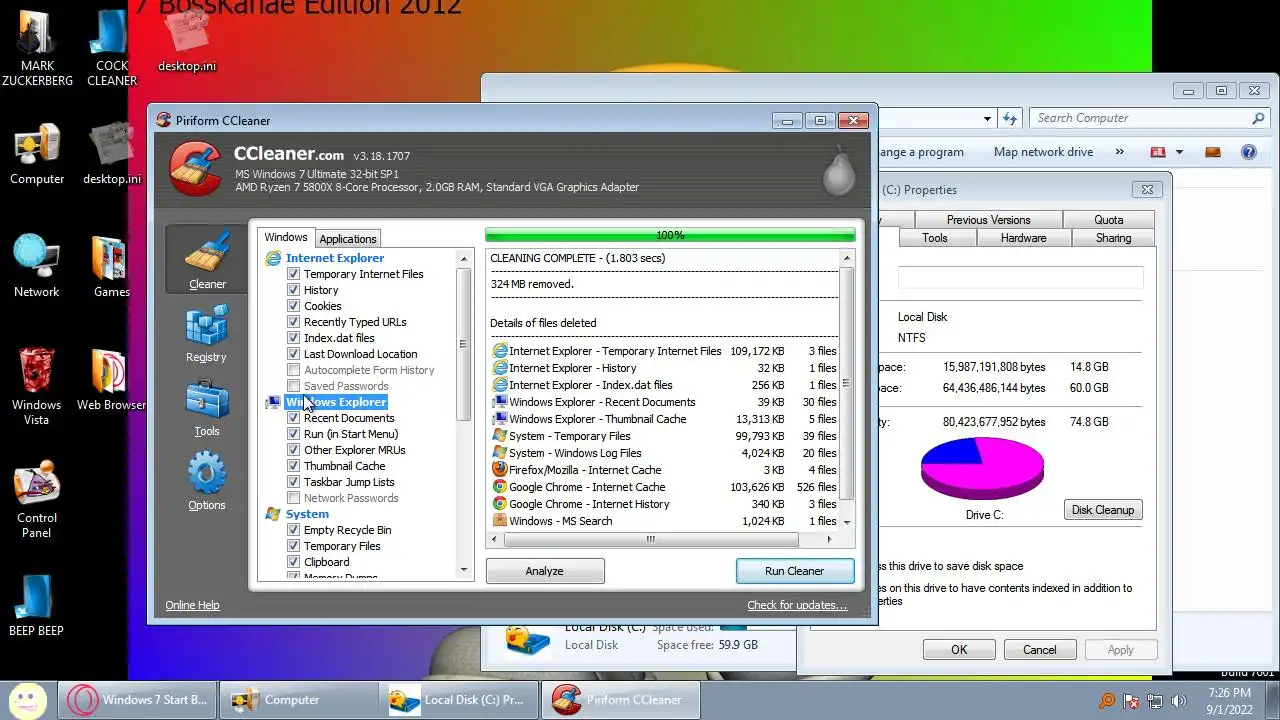The image size is (1280, 720).
Task: Toggle Empty Recycle Bin checkbox
Action: (x=293, y=530)
